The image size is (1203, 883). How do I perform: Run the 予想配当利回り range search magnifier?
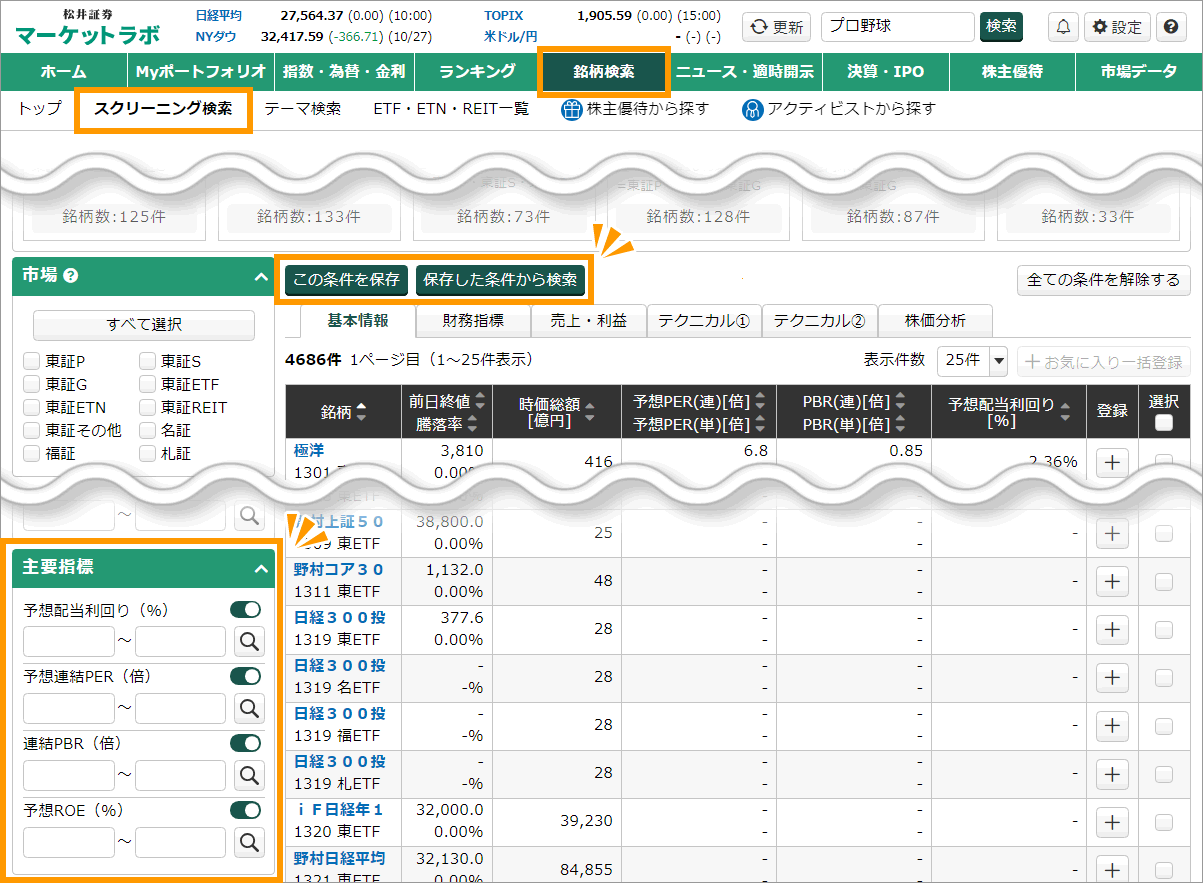248,641
